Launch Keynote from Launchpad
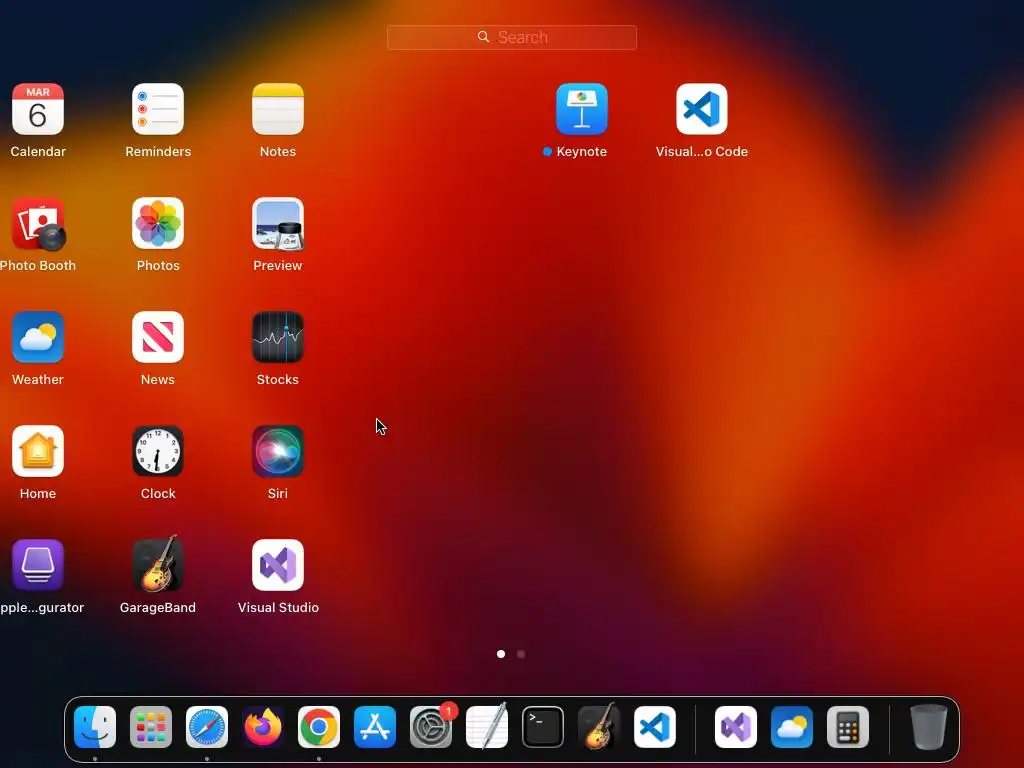This screenshot has height=768, width=1024. pos(581,109)
